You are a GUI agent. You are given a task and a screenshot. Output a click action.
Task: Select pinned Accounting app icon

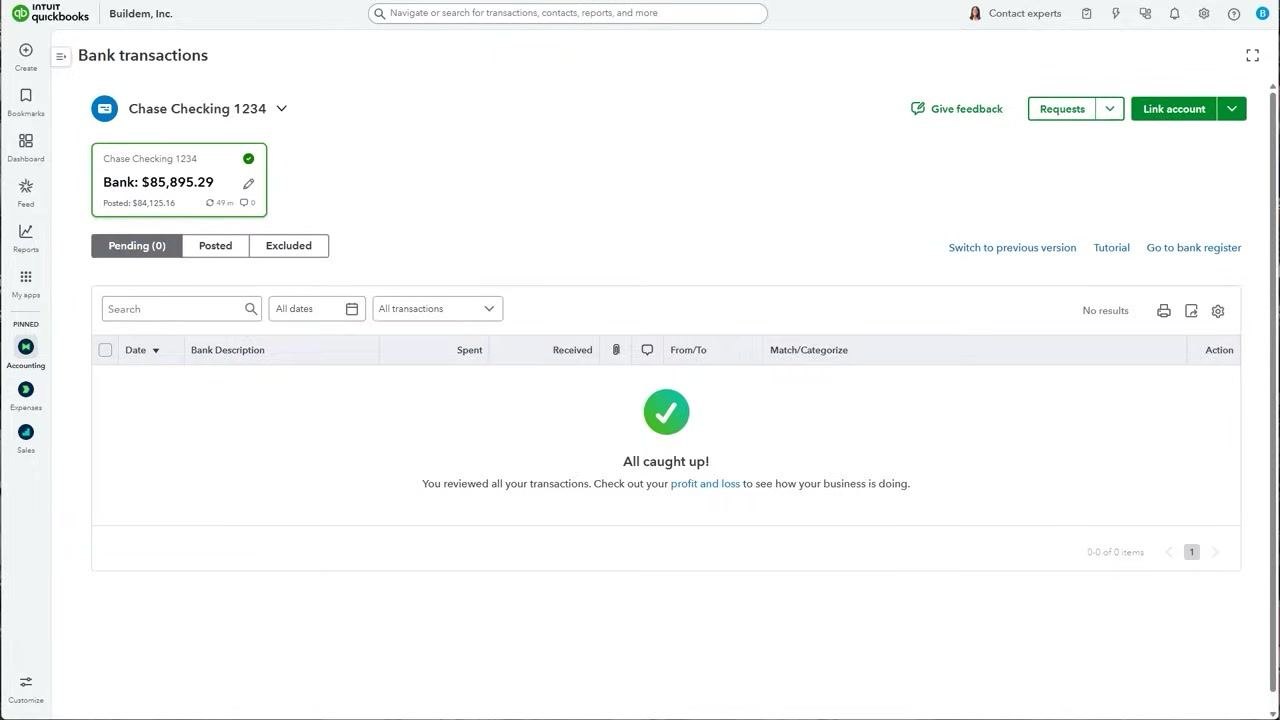pyautogui.click(x=26, y=347)
